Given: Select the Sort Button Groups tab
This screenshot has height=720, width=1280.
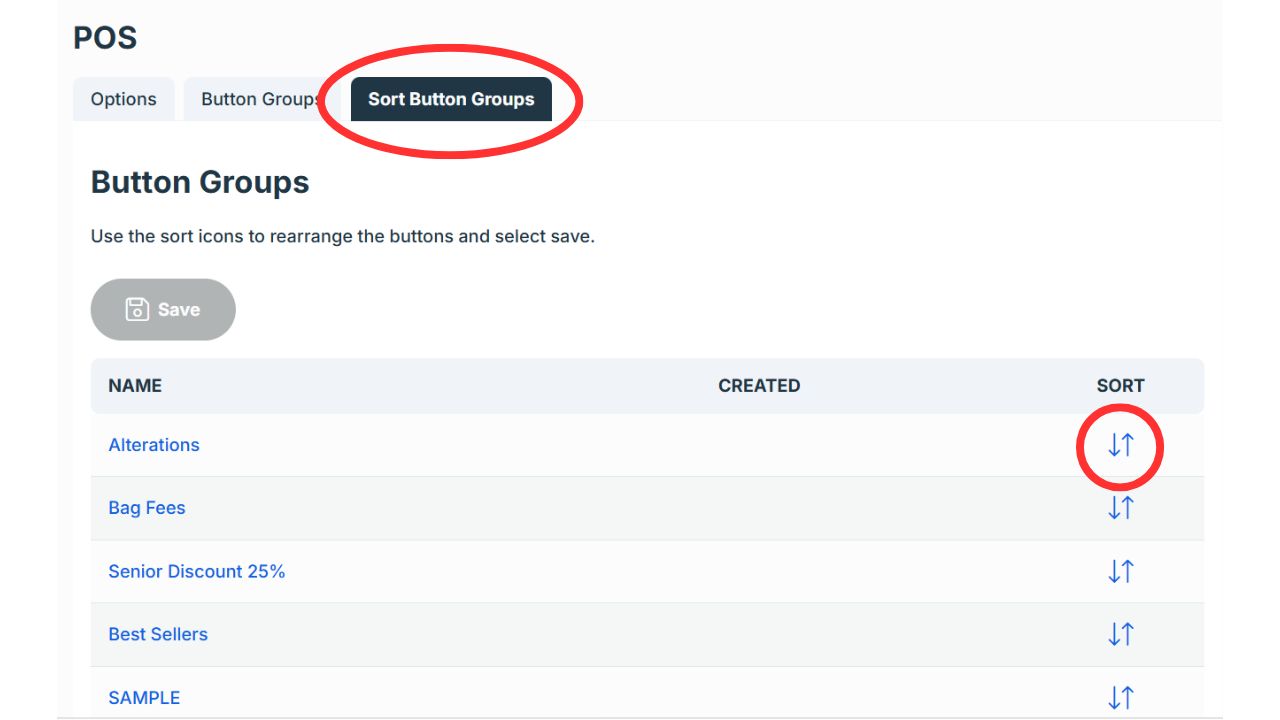Looking at the screenshot, I should 451,99.
